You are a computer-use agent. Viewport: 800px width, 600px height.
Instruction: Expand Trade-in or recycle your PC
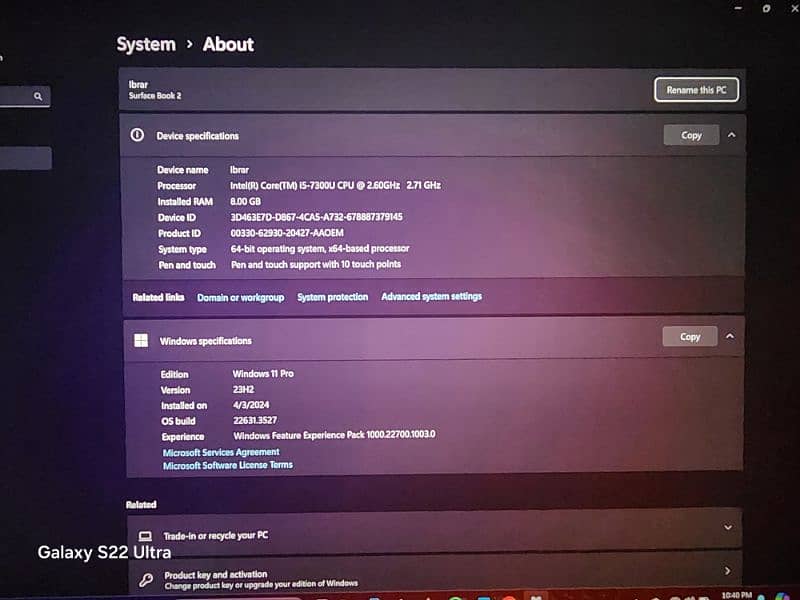tap(727, 527)
